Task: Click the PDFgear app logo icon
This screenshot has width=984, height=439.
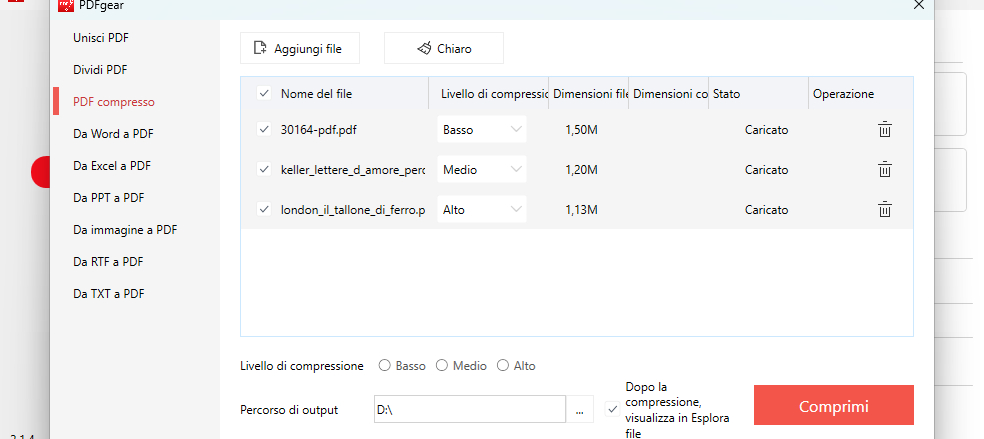Action: [x=66, y=6]
